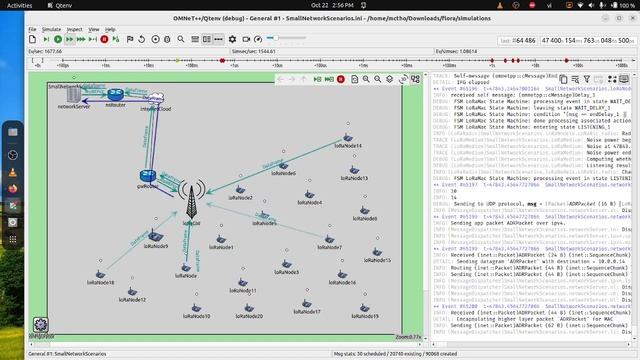Run until next event in module
The height and width of the screenshot is (360, 640).
93,39
